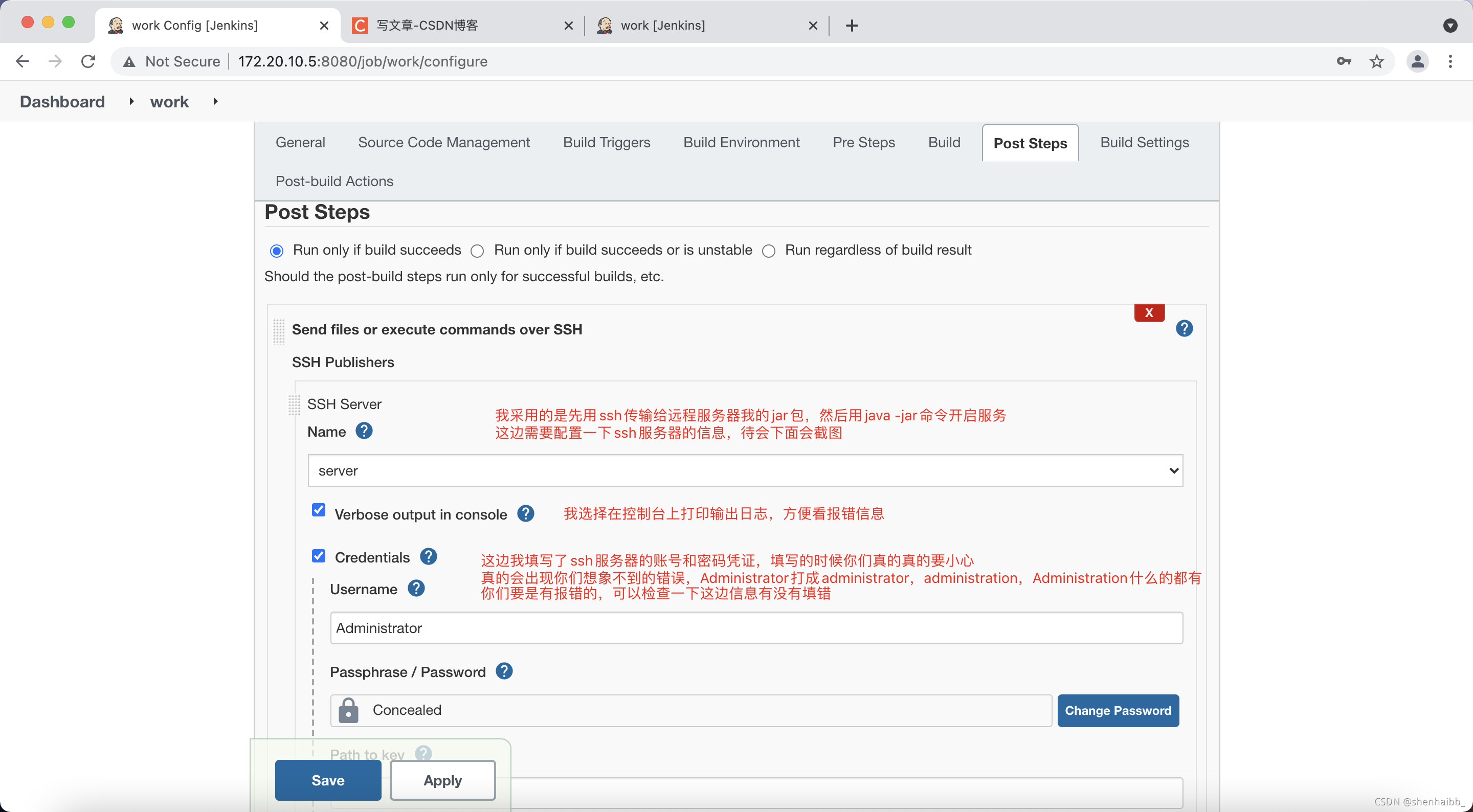This screenshot has width=1473, height=812.
Task: Open help for Credentials option
Action: click(x=428, y=556)
